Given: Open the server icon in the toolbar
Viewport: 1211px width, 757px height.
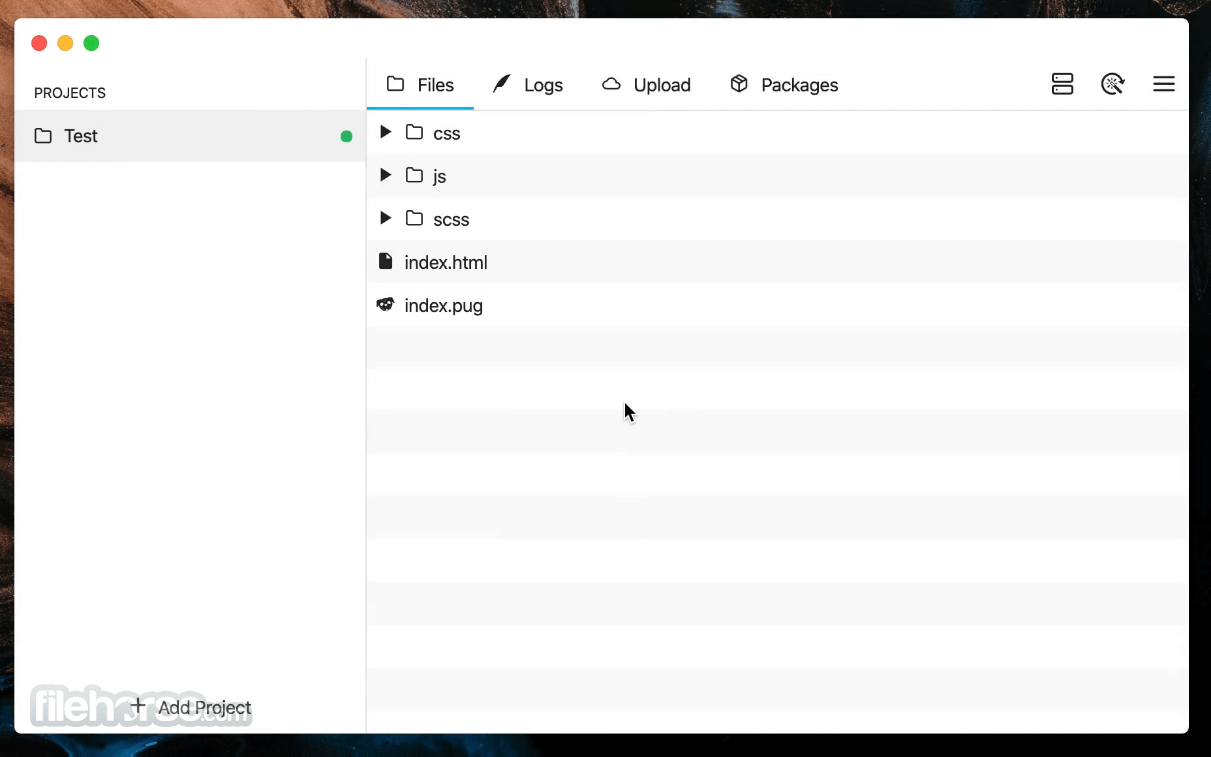Looking at the screenshot, I should click(1062, 84).
